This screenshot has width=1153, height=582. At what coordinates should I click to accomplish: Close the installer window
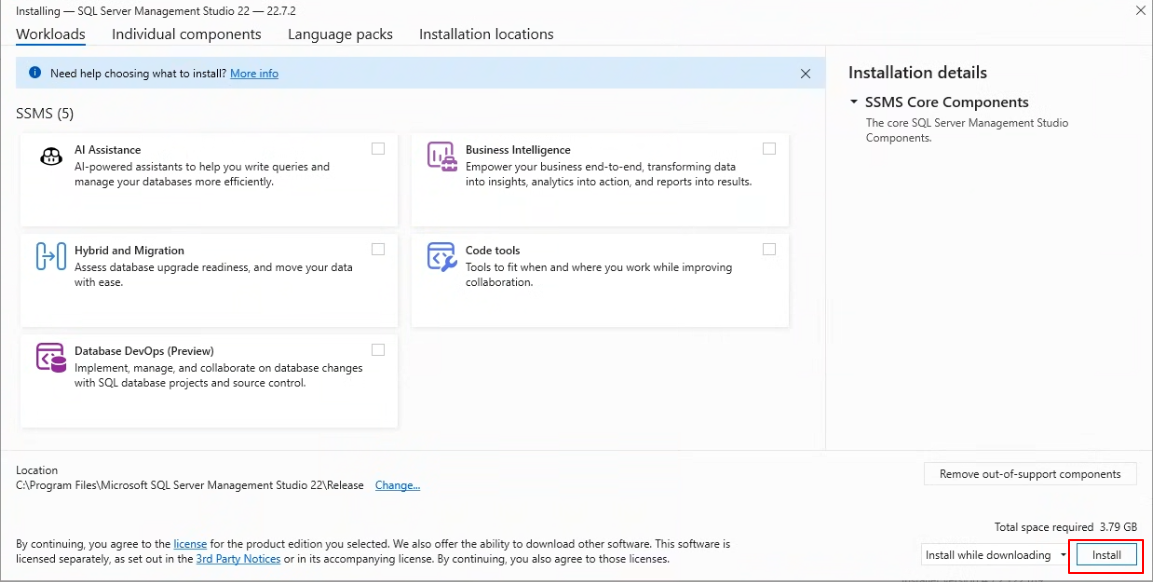1140,10
